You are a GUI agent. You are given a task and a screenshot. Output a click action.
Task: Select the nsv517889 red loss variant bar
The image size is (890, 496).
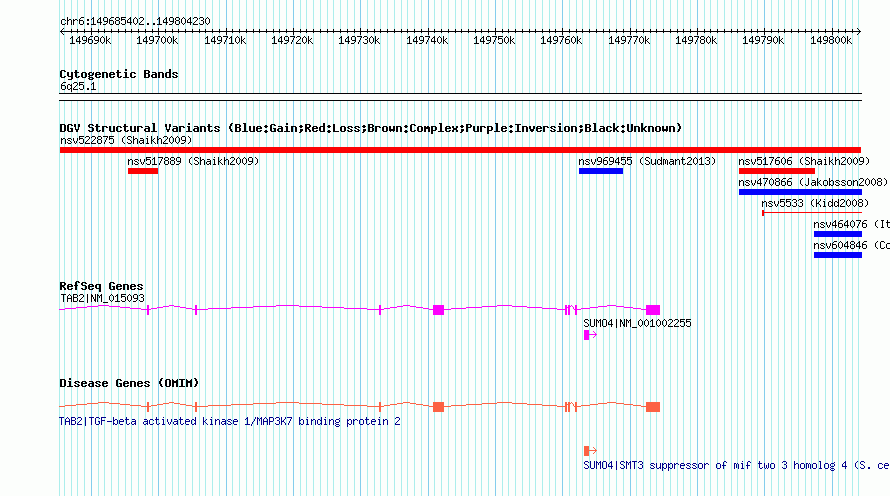click(143, 171)
